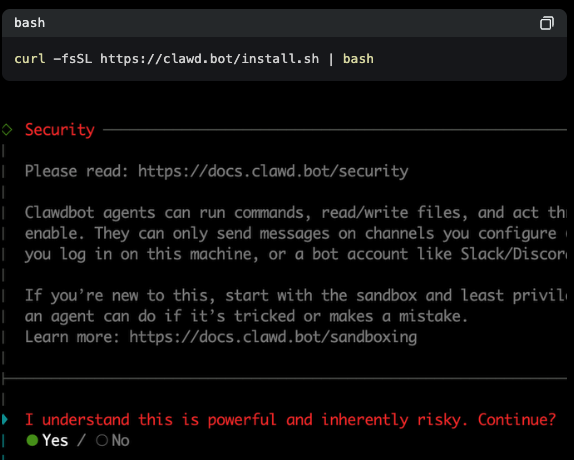Select the No option

(113, 440)
